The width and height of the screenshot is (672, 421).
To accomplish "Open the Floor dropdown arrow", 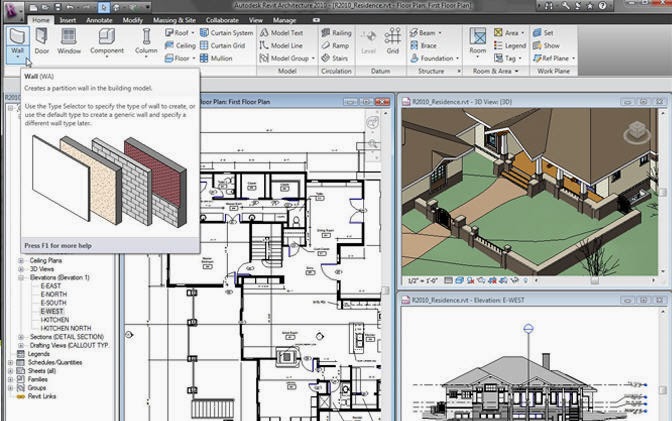I will click(194, 58).
